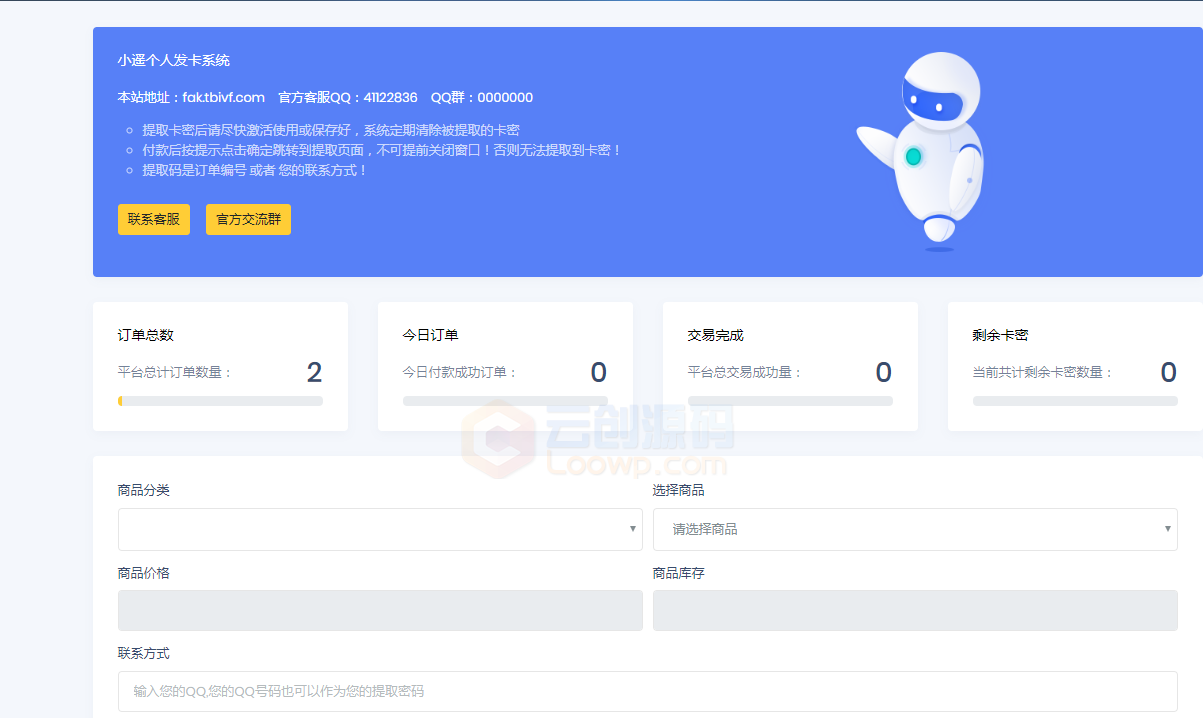Screen dimensions: 1203x718
Task: Open the 官方交流群 button
Action: click(248, 220)
